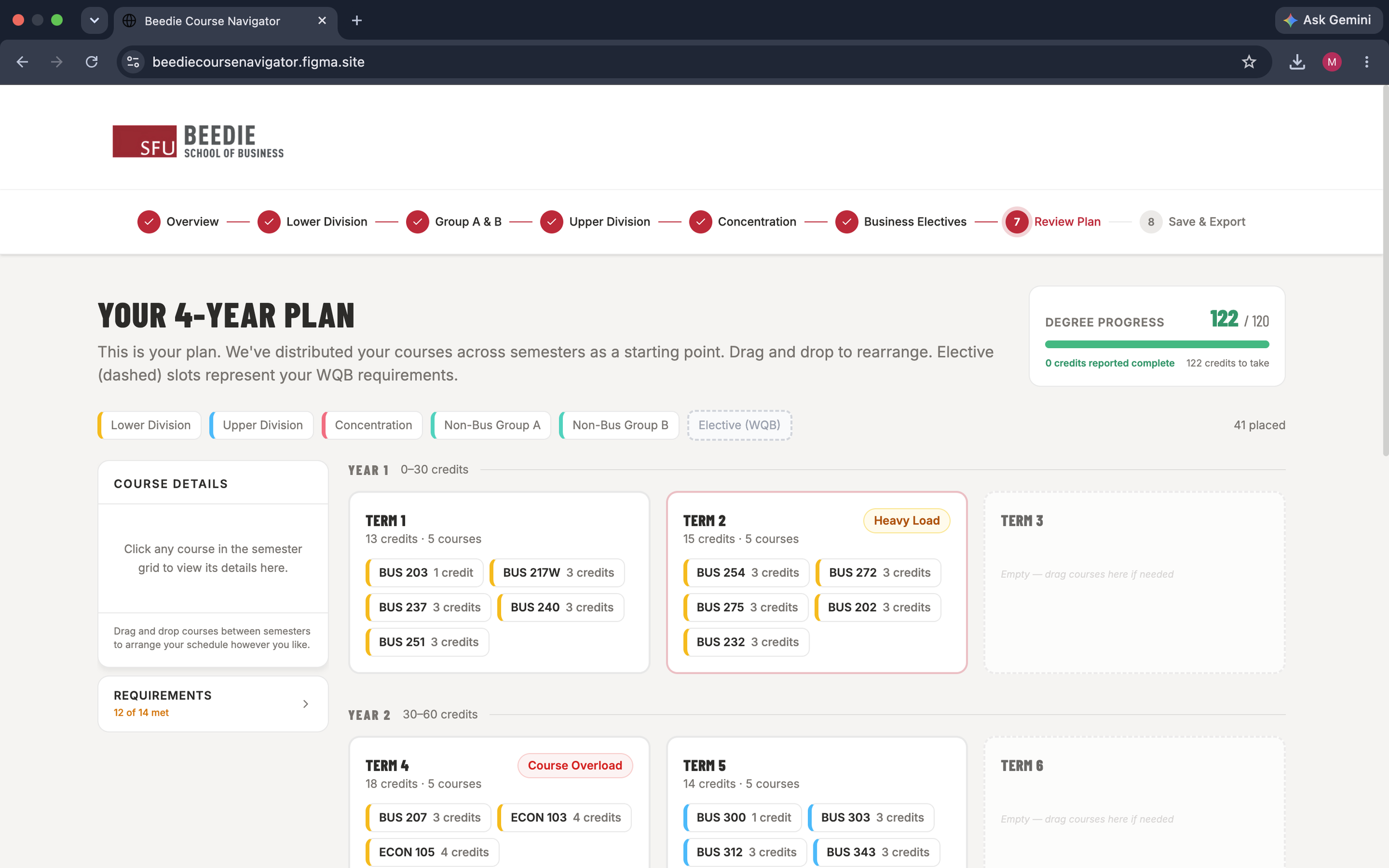The image size is (1389, 868).
Task: Click the Lower Division legend chip
Action: [149, 425]
